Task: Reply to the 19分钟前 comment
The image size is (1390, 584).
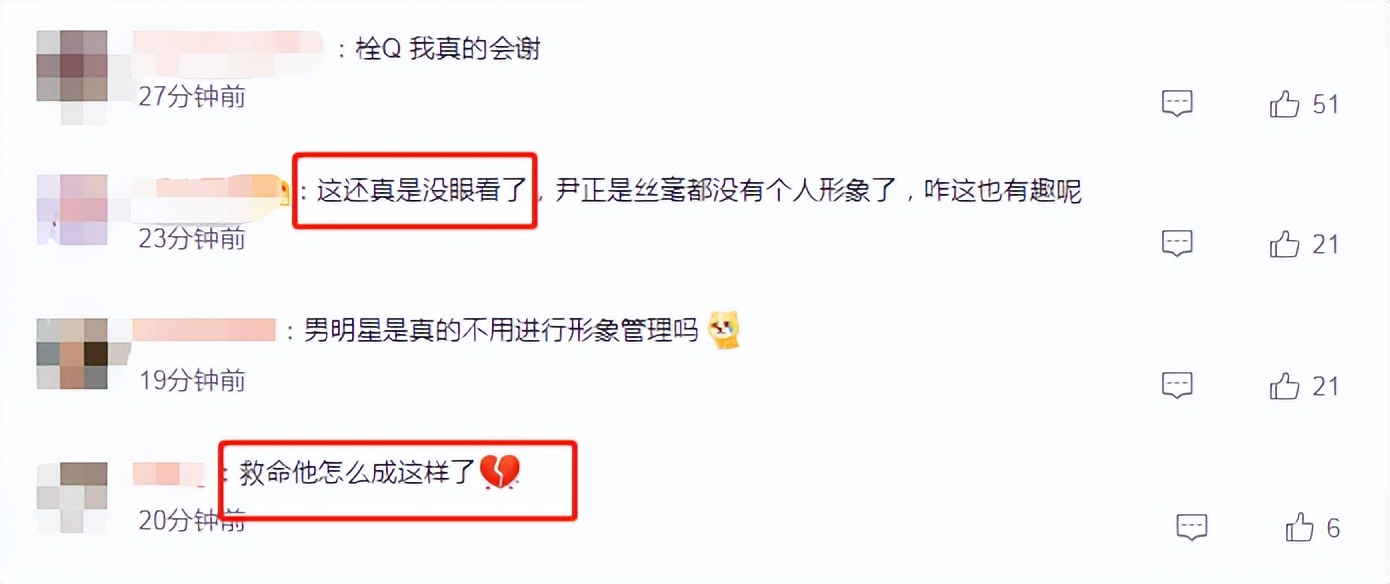Action: coord(1177,385)
